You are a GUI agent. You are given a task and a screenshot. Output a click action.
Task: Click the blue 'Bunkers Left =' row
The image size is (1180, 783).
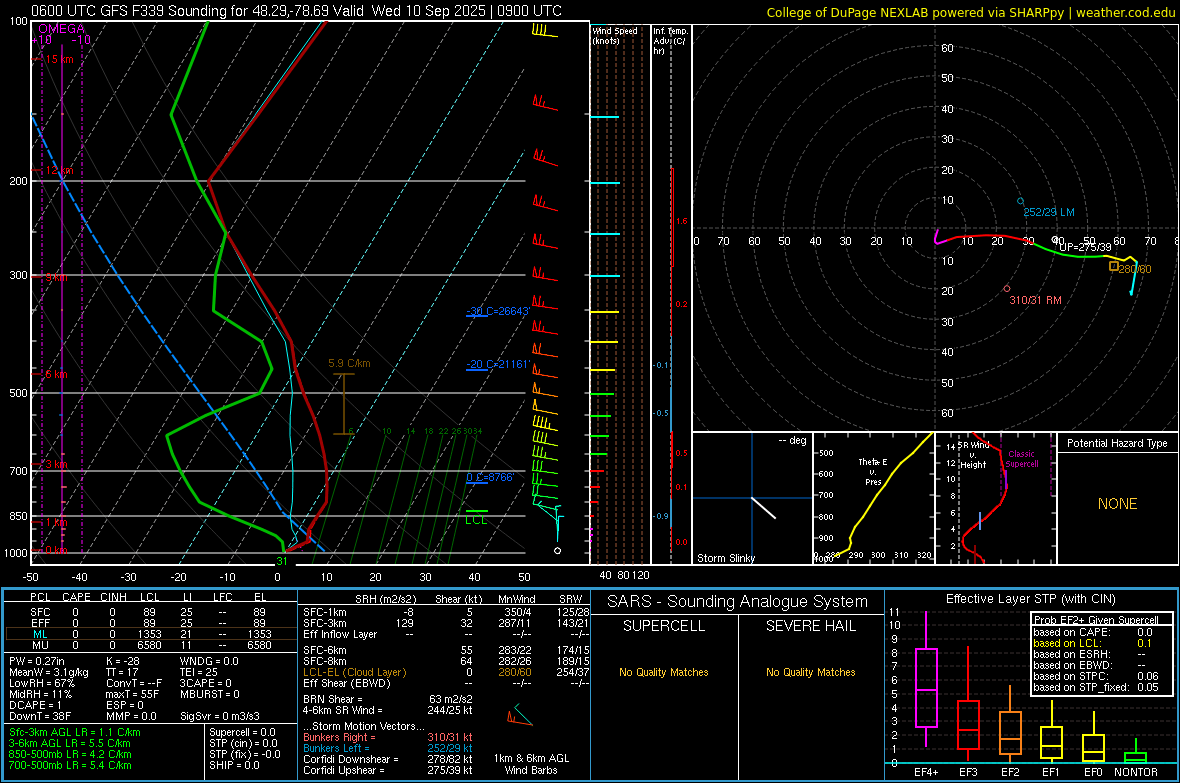tap(388, 748)
